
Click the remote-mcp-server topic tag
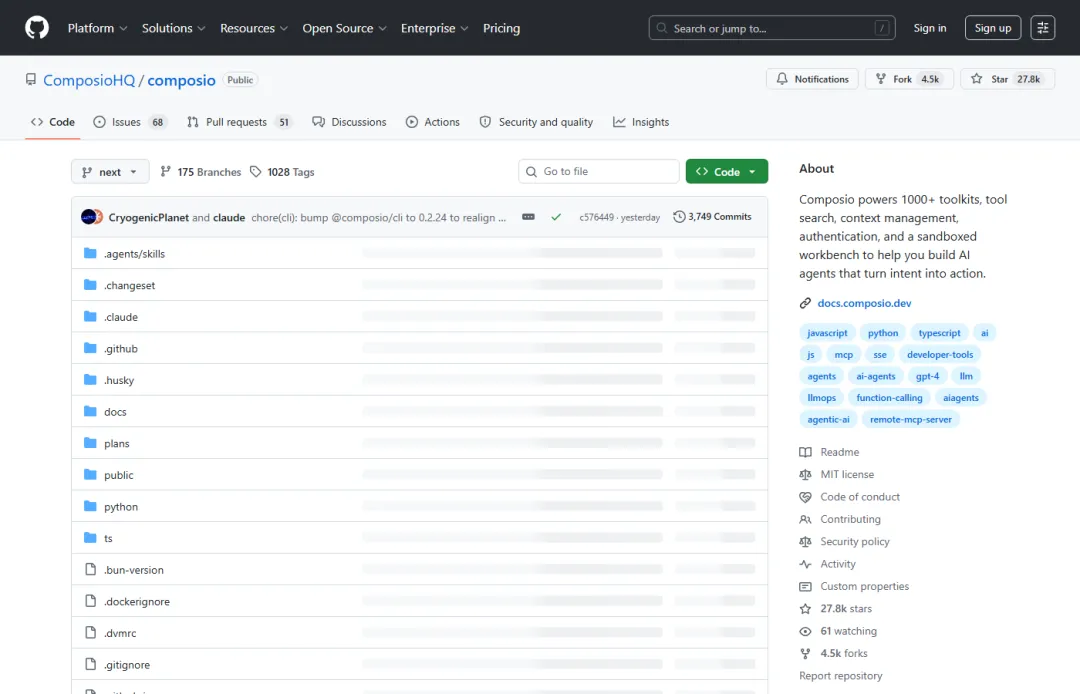(910, 420)
